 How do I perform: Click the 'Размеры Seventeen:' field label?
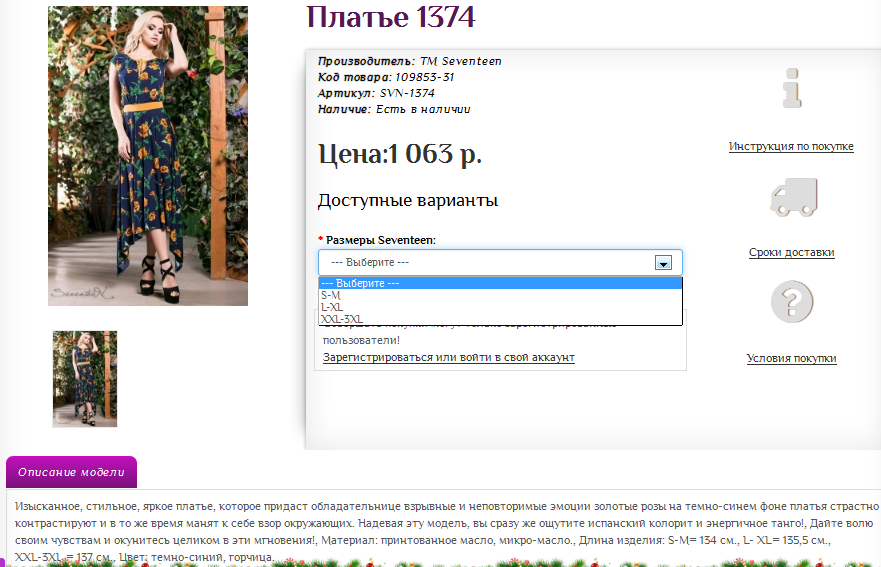coord(381,240)
